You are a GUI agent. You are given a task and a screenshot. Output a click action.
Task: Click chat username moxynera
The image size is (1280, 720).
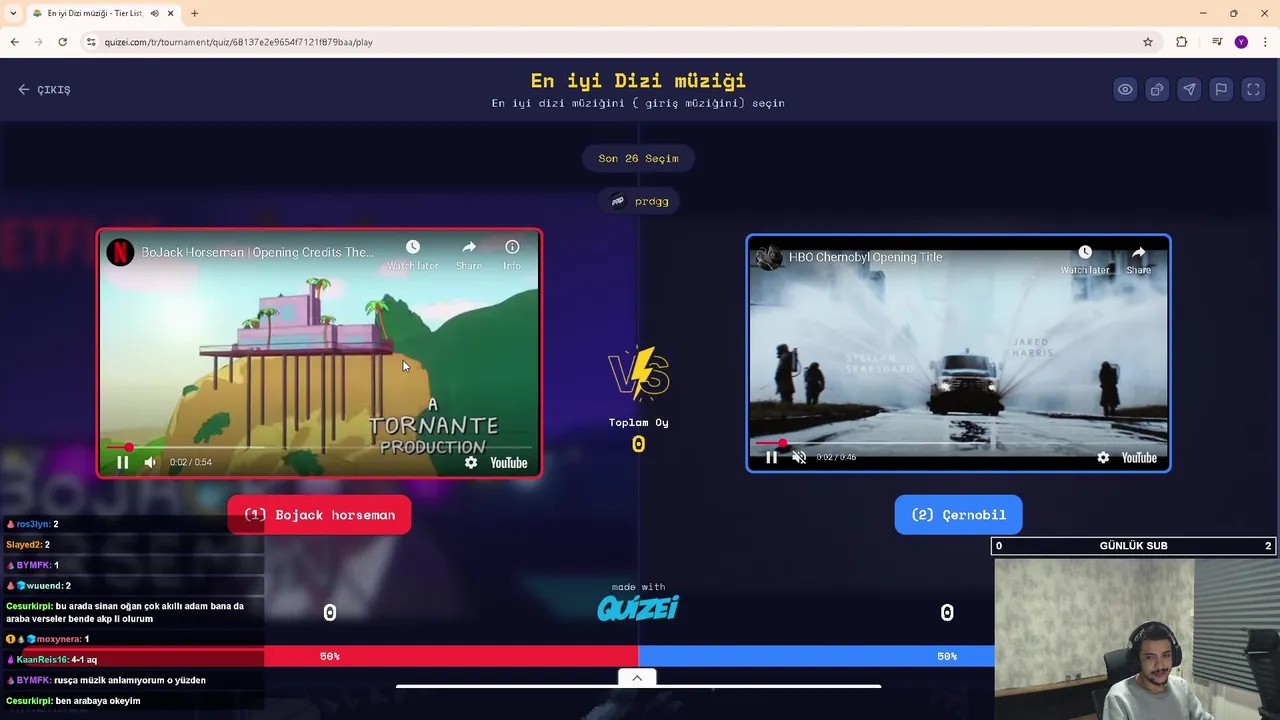click(58, 639)
